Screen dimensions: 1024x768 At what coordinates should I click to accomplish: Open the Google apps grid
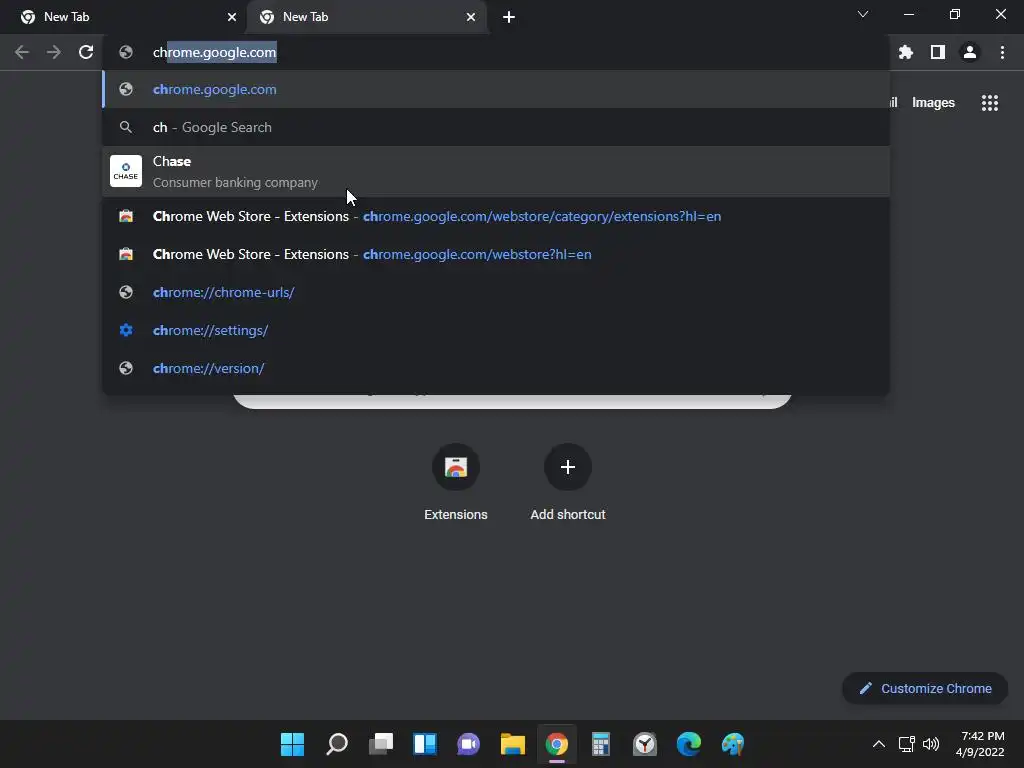[x=990, y=103]
